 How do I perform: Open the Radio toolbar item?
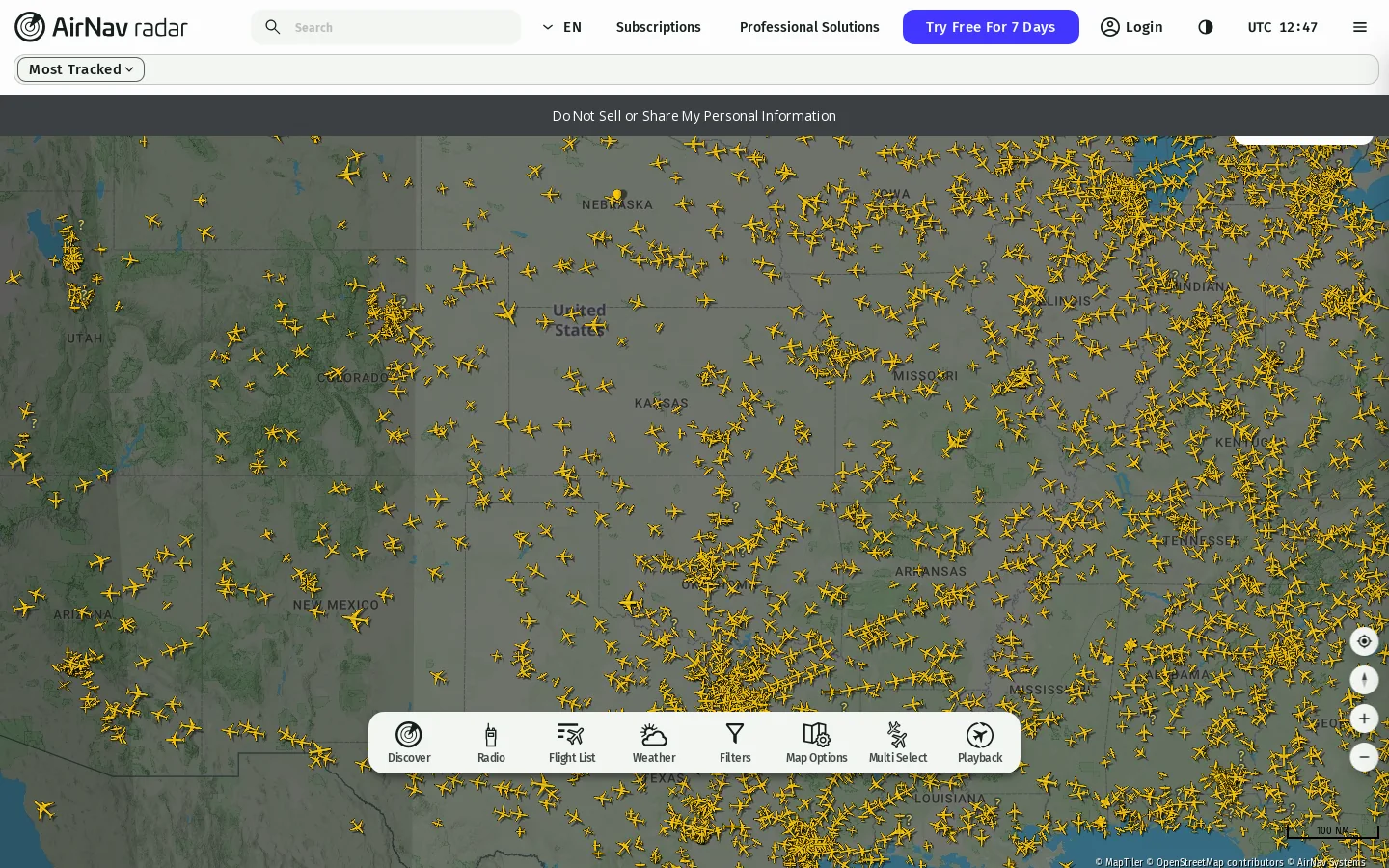pyautogui.click(x=491, y=743)
